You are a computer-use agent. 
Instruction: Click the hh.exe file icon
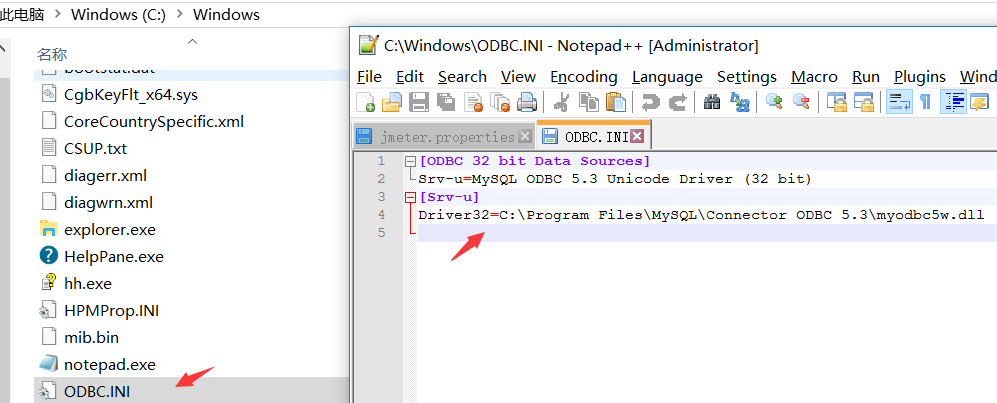[48, 282]
